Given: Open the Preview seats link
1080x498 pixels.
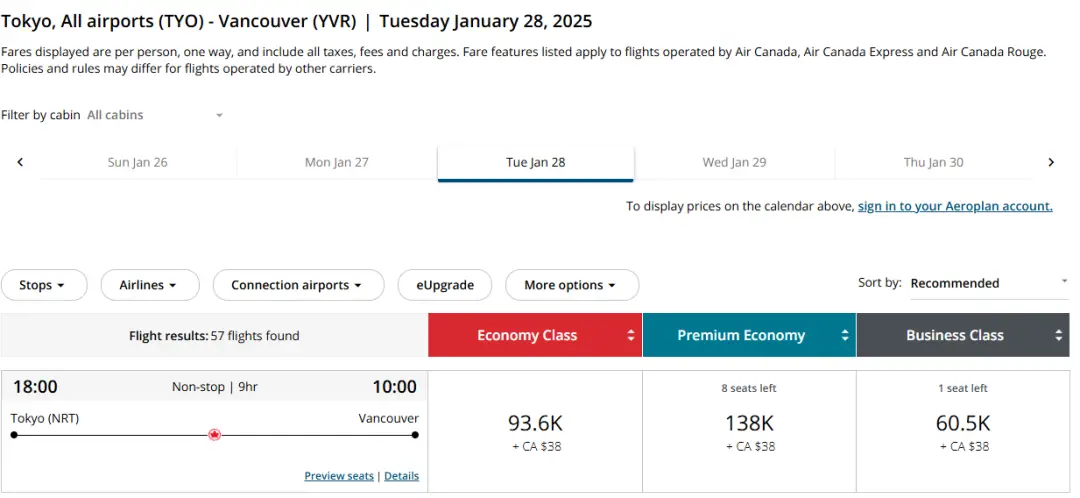Looking at the screenshot, I should click(339, 476).
